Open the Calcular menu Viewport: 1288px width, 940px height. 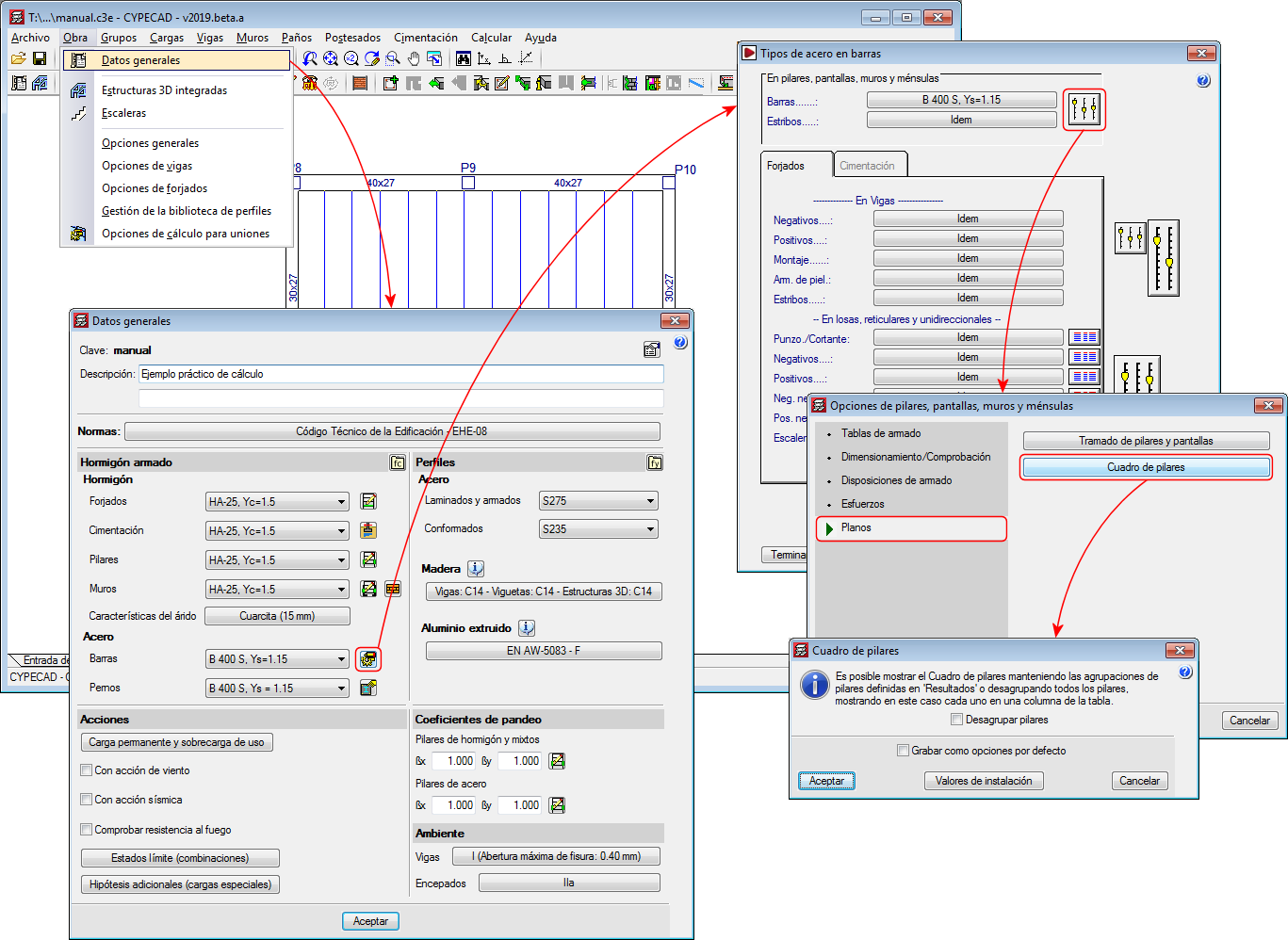[491, 38]
